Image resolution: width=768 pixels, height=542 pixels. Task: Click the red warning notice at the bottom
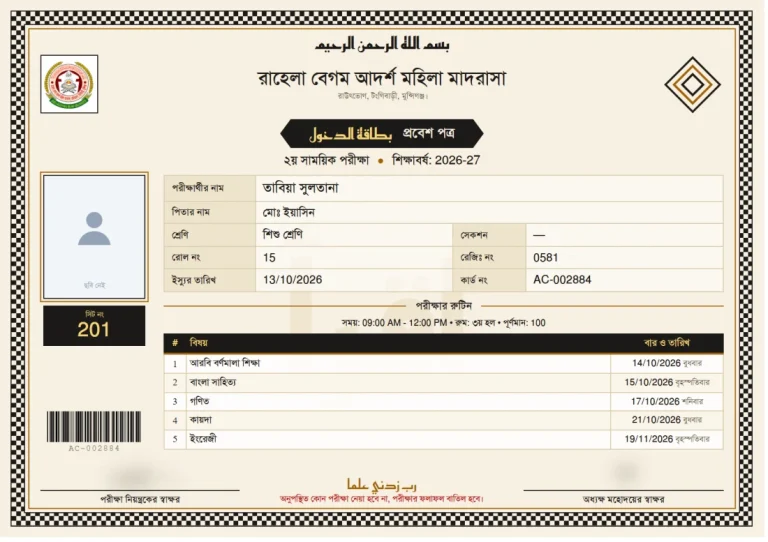coord(382,499)
